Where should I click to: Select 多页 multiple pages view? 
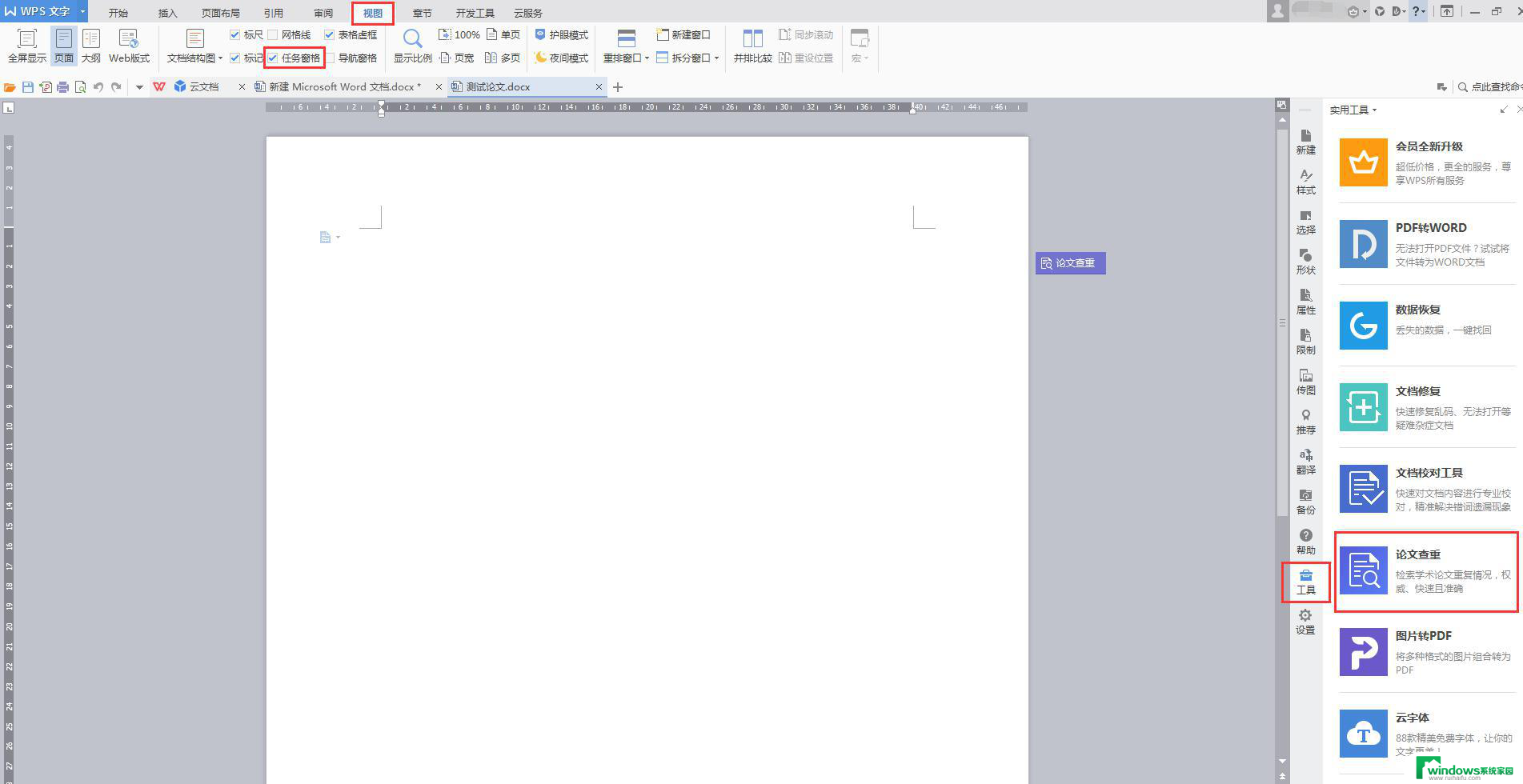(503, 58)
